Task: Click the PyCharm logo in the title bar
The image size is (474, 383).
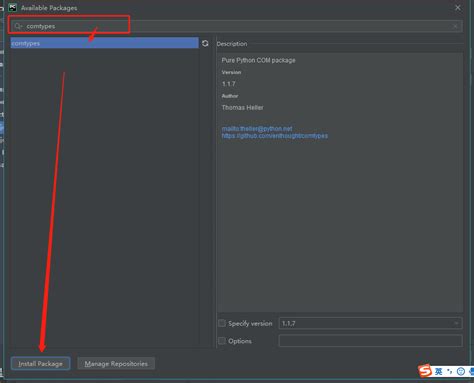Action: 12,7
